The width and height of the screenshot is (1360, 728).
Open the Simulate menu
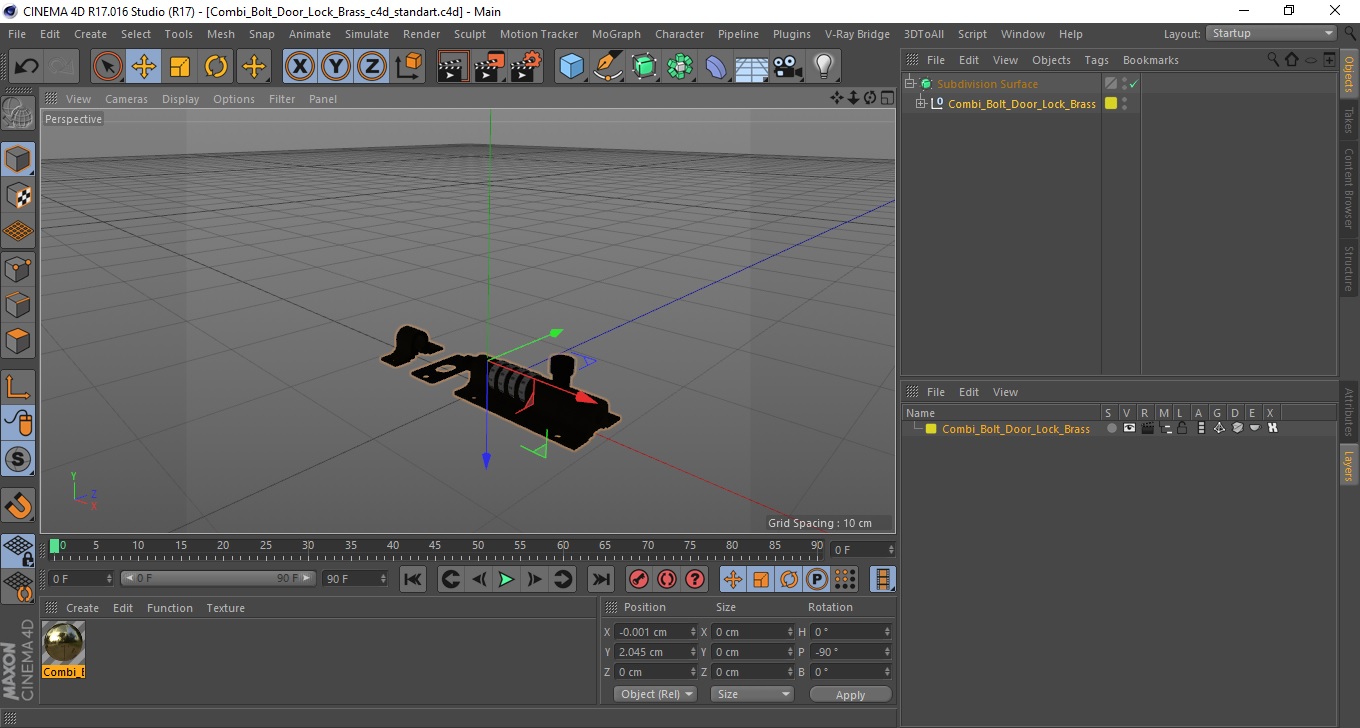pyautogui.click(x=367, y=34)
